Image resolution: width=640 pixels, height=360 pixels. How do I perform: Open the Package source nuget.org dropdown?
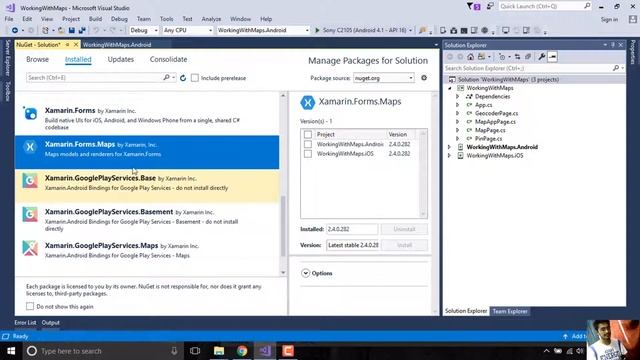click(384, 78)
